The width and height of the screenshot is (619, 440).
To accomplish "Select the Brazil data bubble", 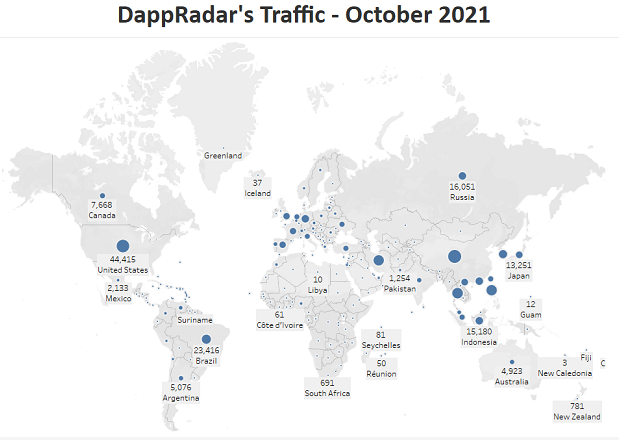I will pyautogui.click(x=206, y=339).
